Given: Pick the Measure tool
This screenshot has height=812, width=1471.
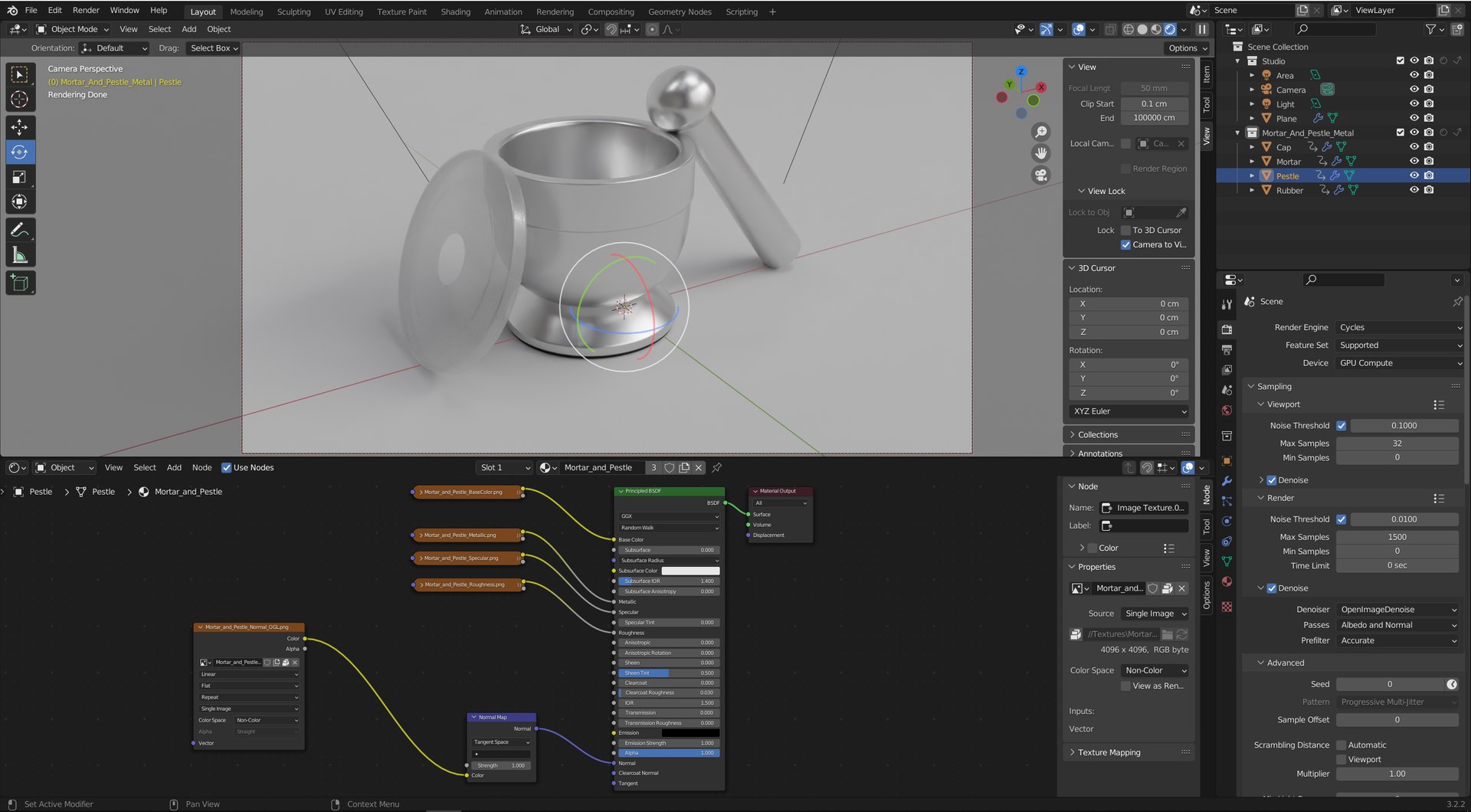Looking at the screenshot, I should click(x=20, y=256).
